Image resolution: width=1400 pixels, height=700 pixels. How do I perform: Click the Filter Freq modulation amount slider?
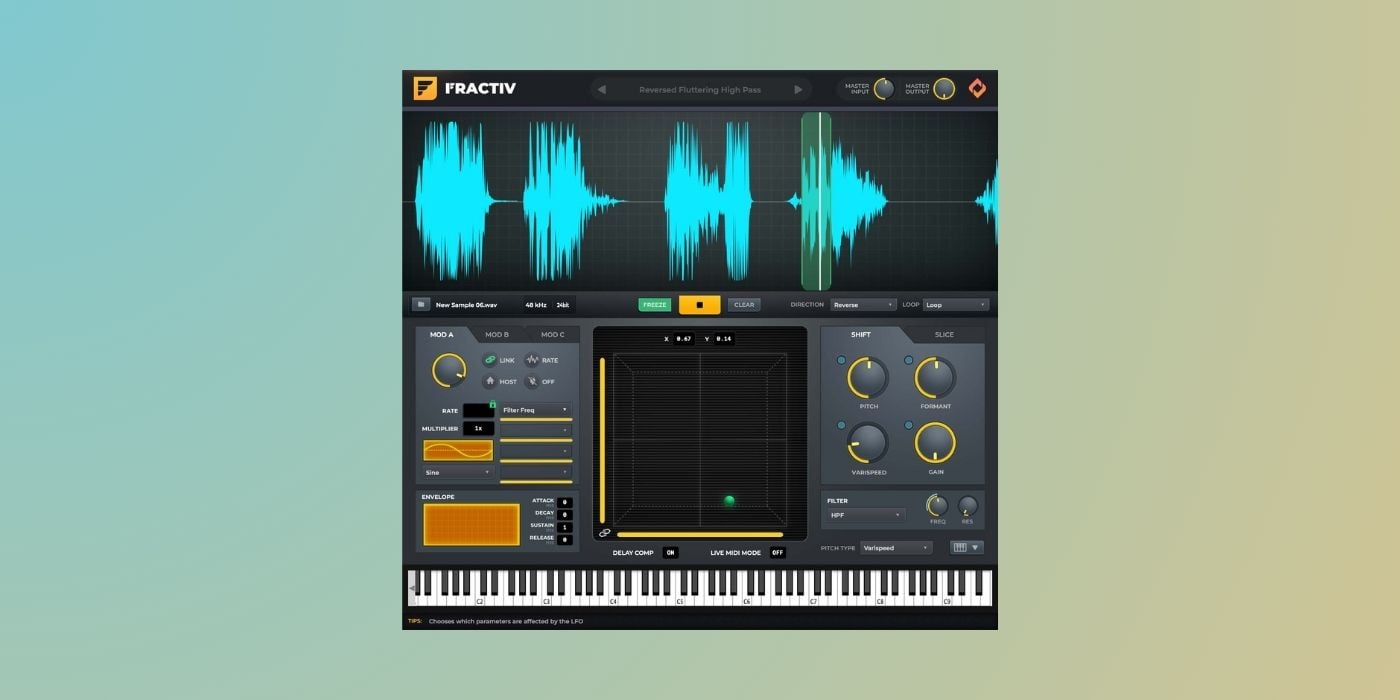click(x=536, y=420)
